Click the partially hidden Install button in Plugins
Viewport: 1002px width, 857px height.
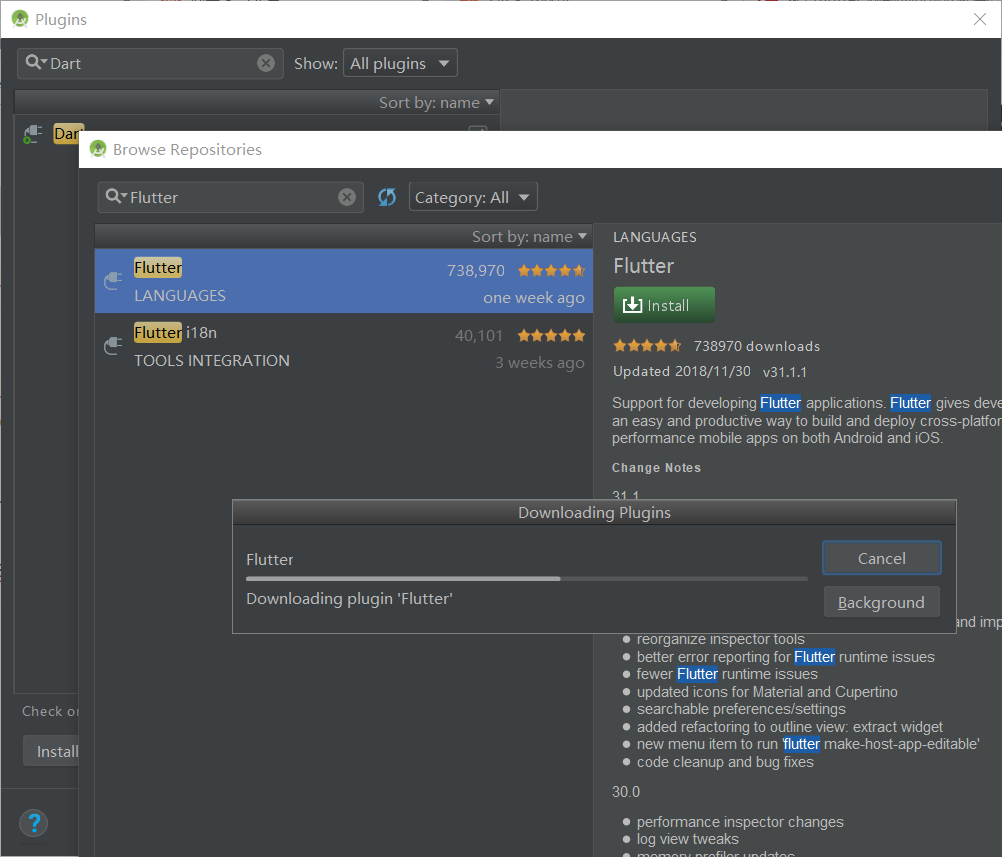52,751
